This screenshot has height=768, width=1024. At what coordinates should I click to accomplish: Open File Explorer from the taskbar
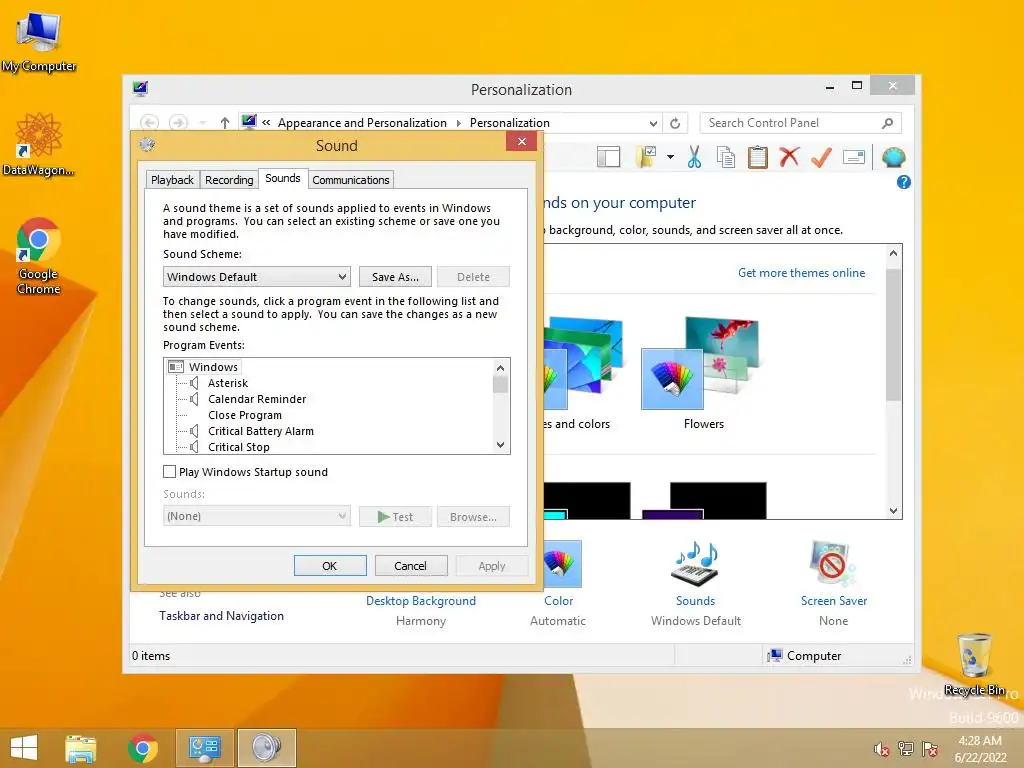(x=81, y=748)
